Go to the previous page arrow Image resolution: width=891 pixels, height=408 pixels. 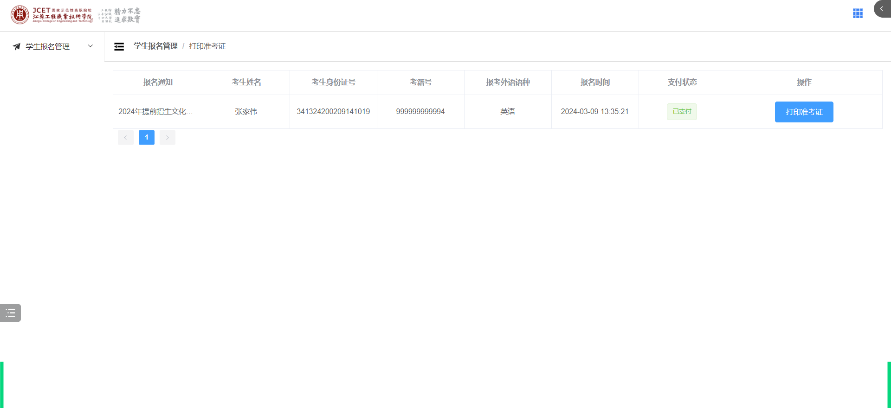click(125, 137)
